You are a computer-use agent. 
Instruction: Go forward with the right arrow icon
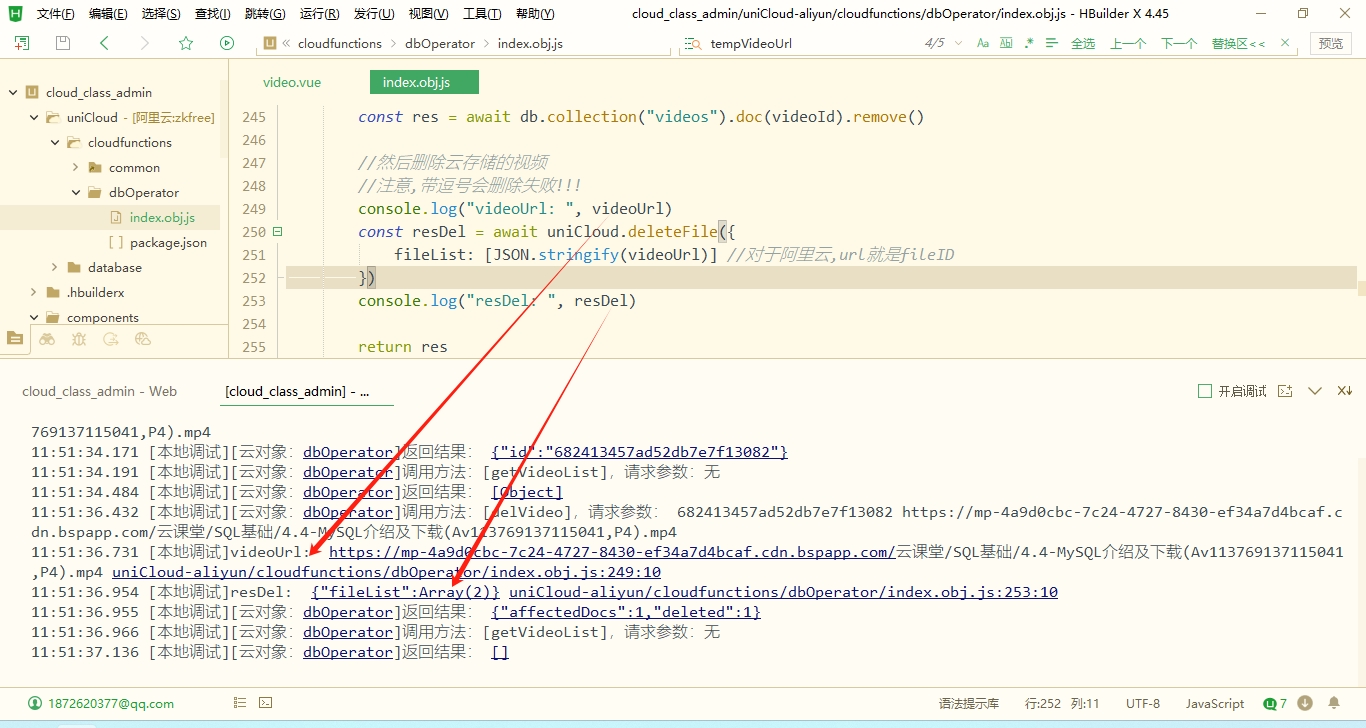point(145,43)
